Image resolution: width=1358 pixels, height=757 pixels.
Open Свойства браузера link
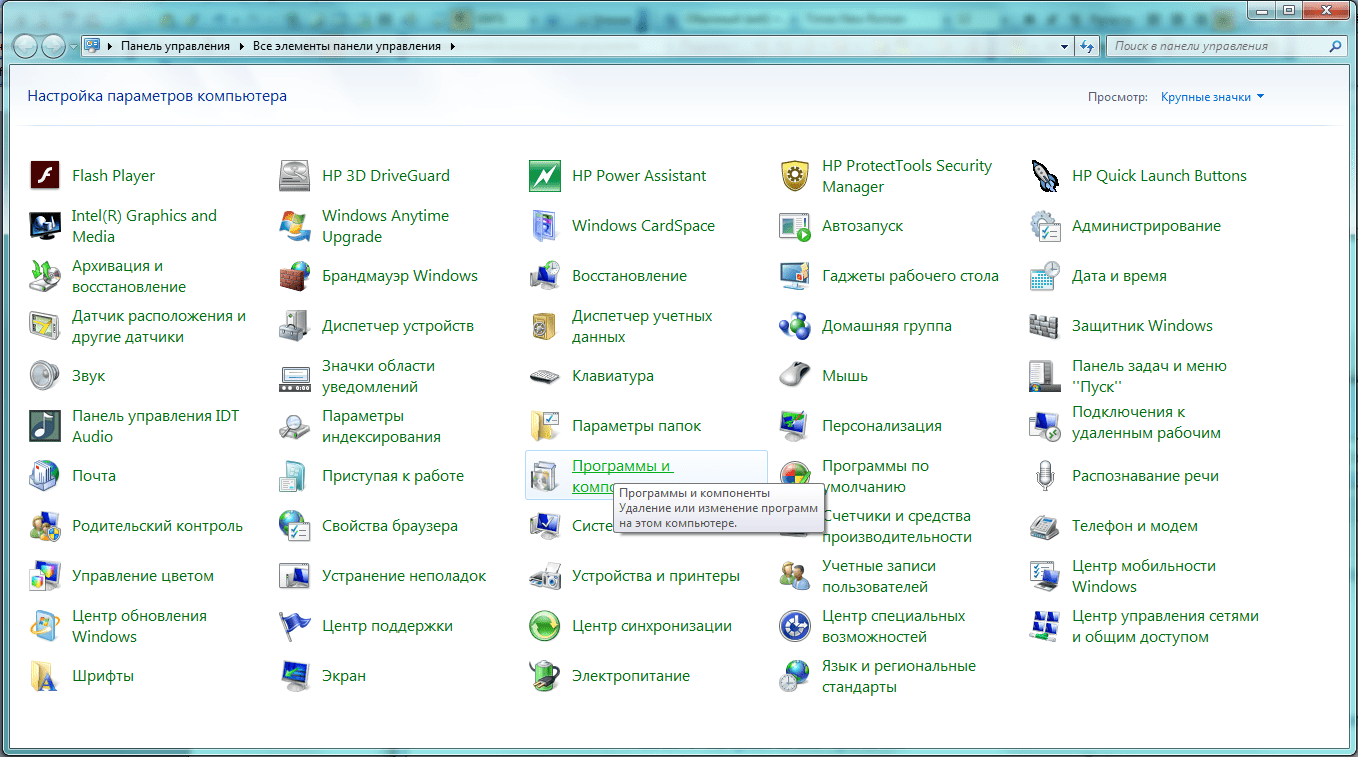(x=390, y=526)
